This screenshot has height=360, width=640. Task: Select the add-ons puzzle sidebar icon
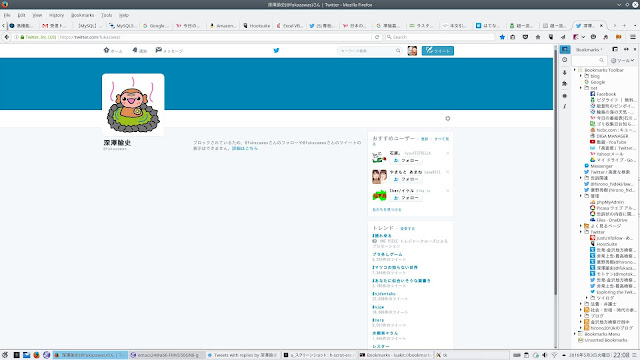565,84
